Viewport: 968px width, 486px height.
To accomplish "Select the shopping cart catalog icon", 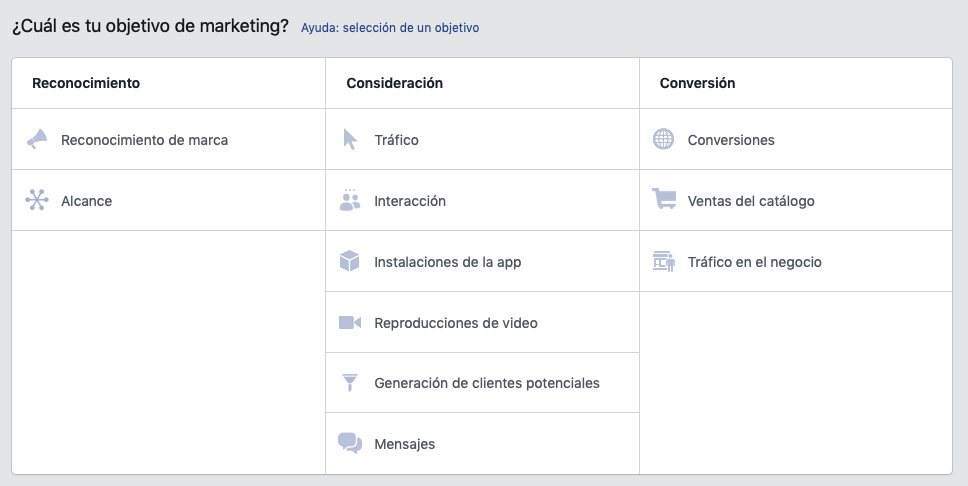I will click(664, 199).
